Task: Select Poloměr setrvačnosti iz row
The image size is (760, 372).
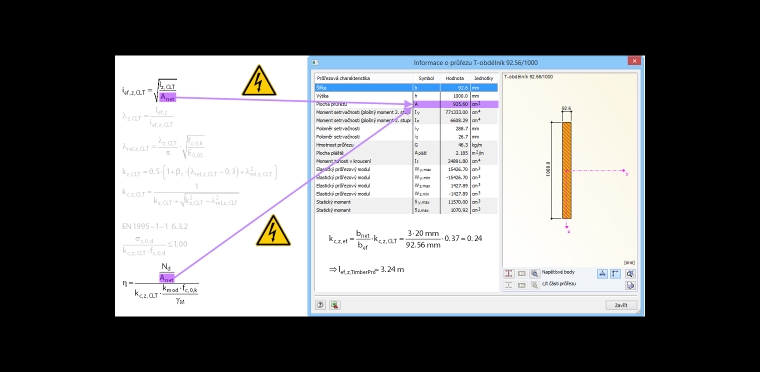Action: 406,137
